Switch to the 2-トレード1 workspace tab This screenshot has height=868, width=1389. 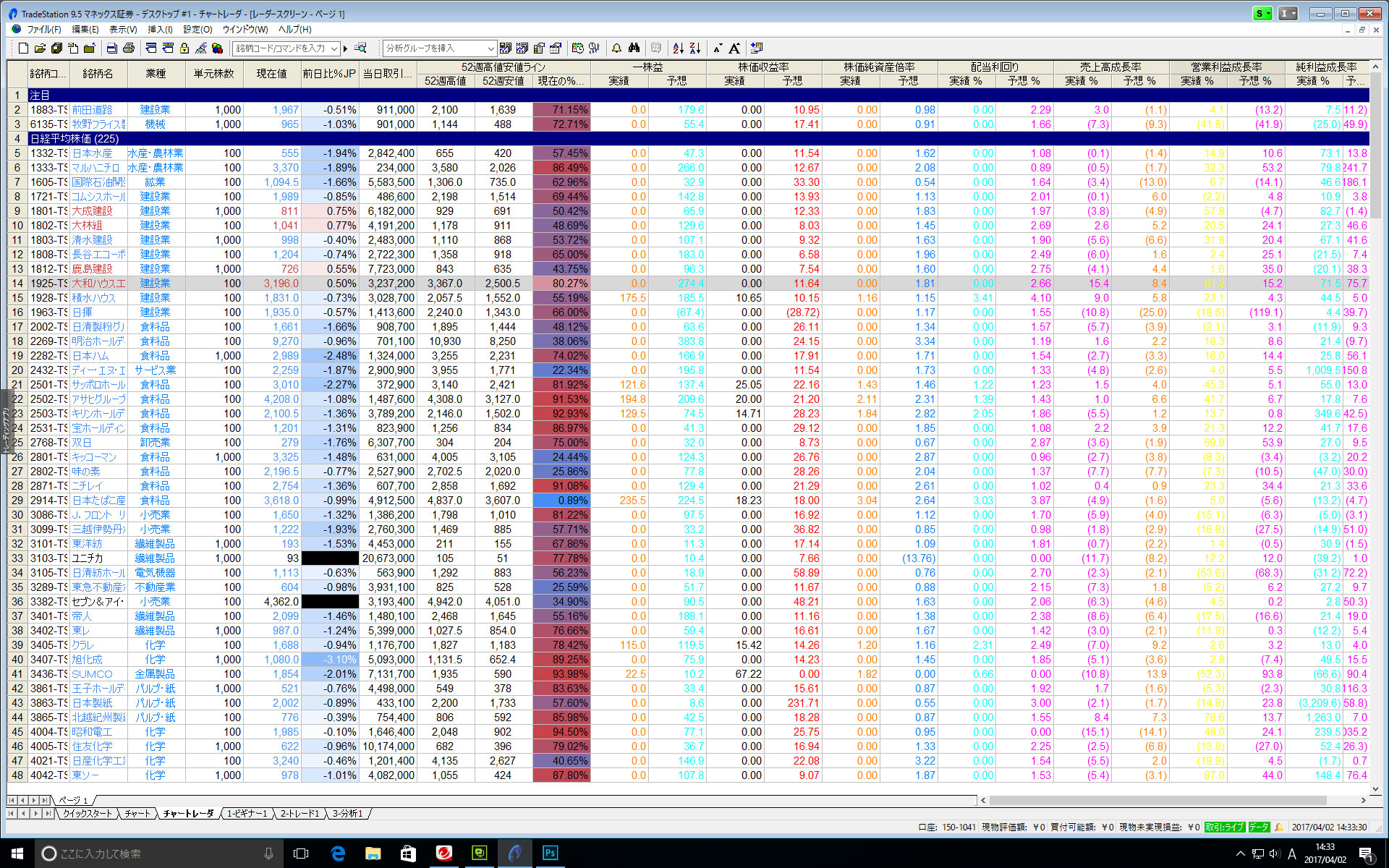click(300, 814)
